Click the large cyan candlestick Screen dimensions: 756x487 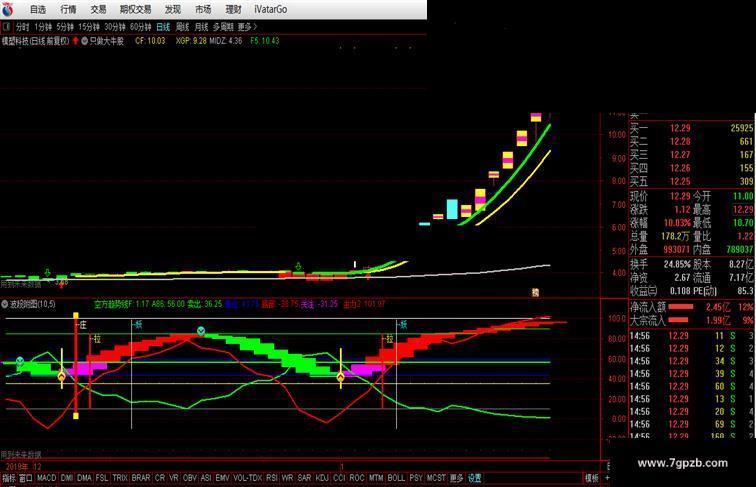[452, 209]
